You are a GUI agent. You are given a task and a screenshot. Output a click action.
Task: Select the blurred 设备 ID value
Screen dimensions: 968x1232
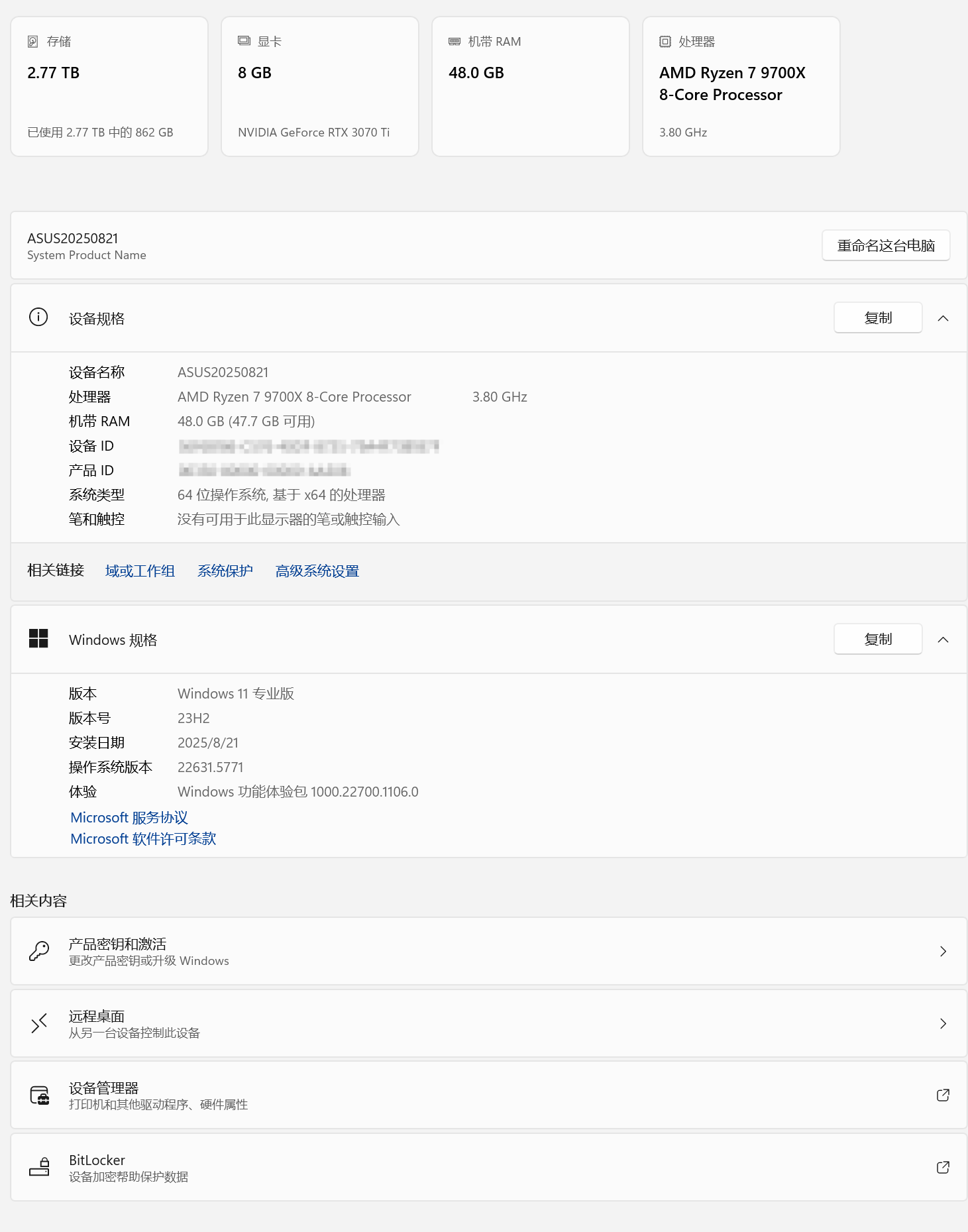click(x=309, y=446)
